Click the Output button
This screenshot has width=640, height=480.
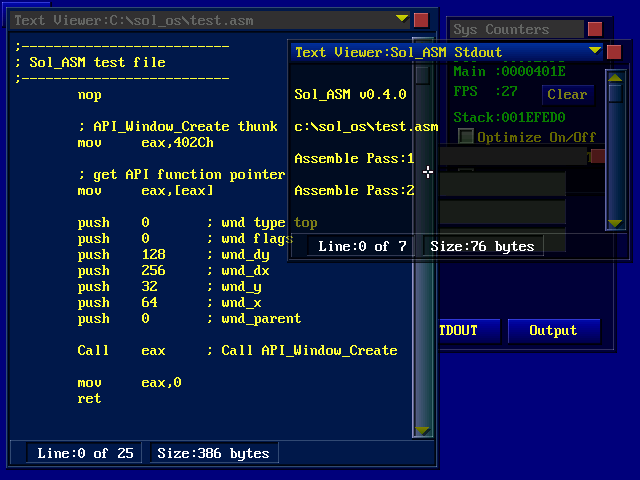tap(553, 331)
